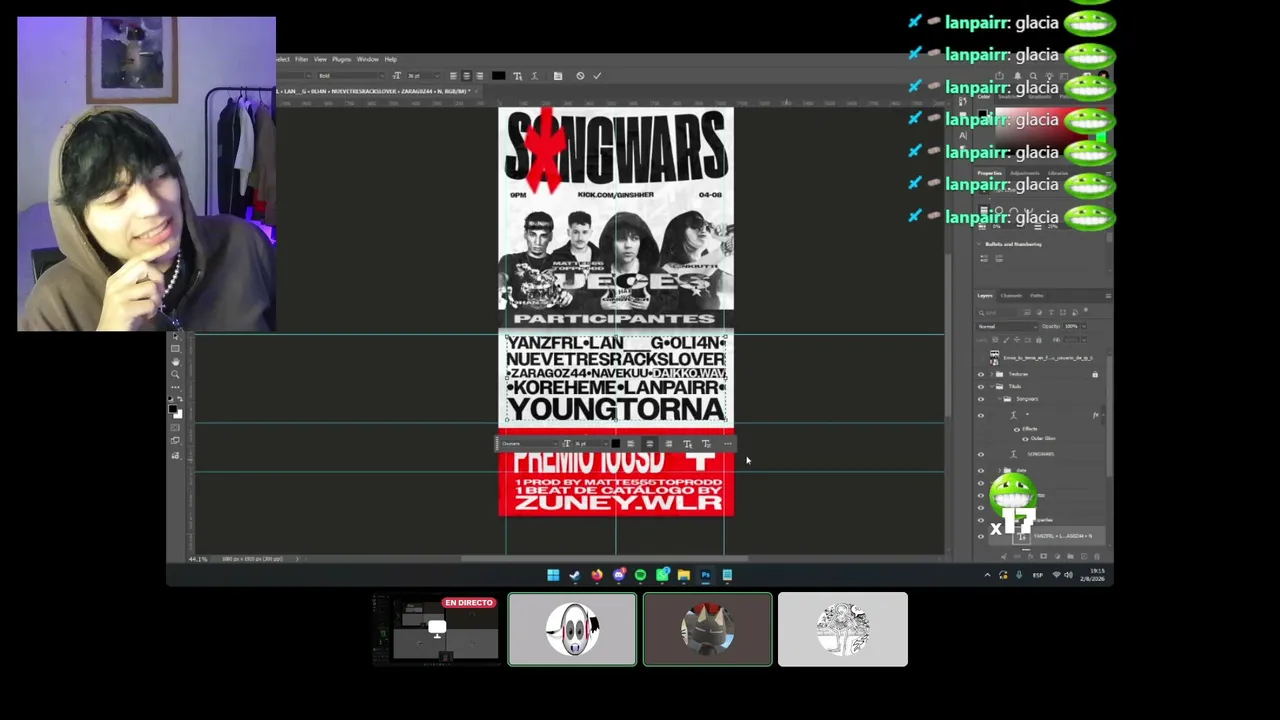Hide the data layer group
Image resolution: width=1280 pixels, height=720 pixels.
click(x=981, y=470)
